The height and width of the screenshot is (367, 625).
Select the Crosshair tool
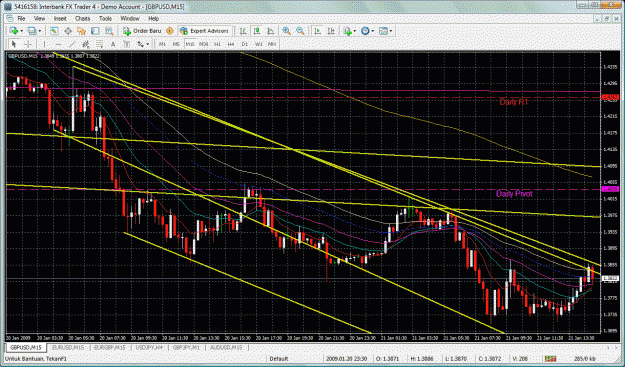click(28, 44)
